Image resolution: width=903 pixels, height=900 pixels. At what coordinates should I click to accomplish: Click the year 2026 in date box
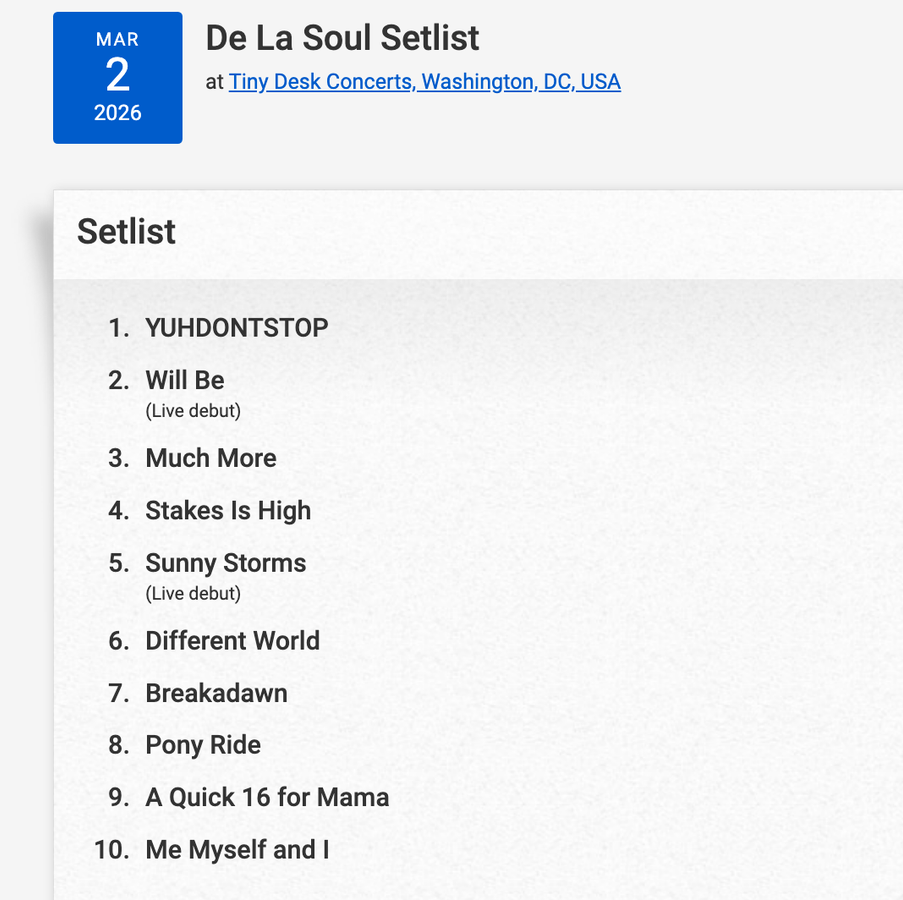tap(118, 113)
